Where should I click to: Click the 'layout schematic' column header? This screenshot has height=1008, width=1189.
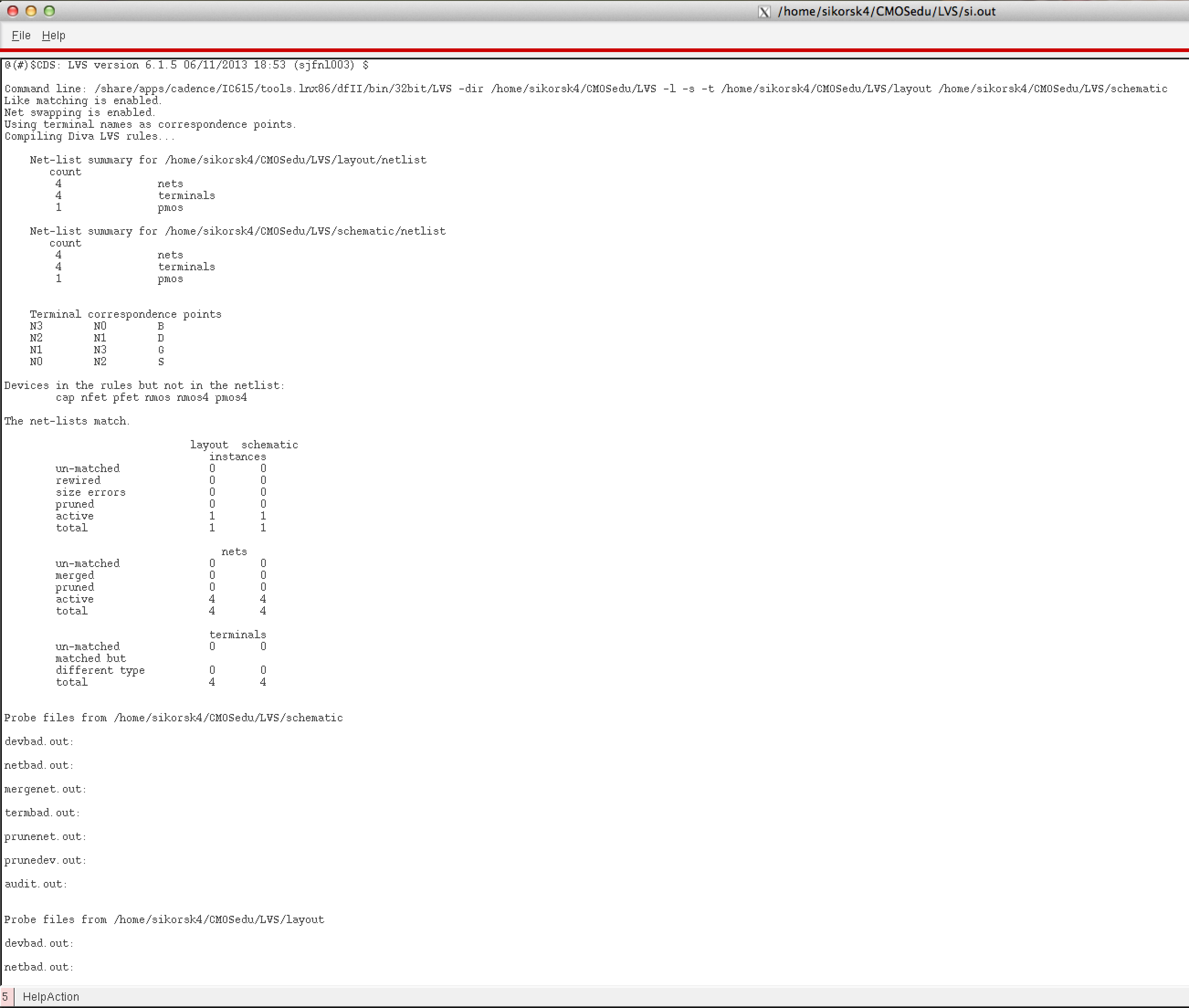[244, 445]
